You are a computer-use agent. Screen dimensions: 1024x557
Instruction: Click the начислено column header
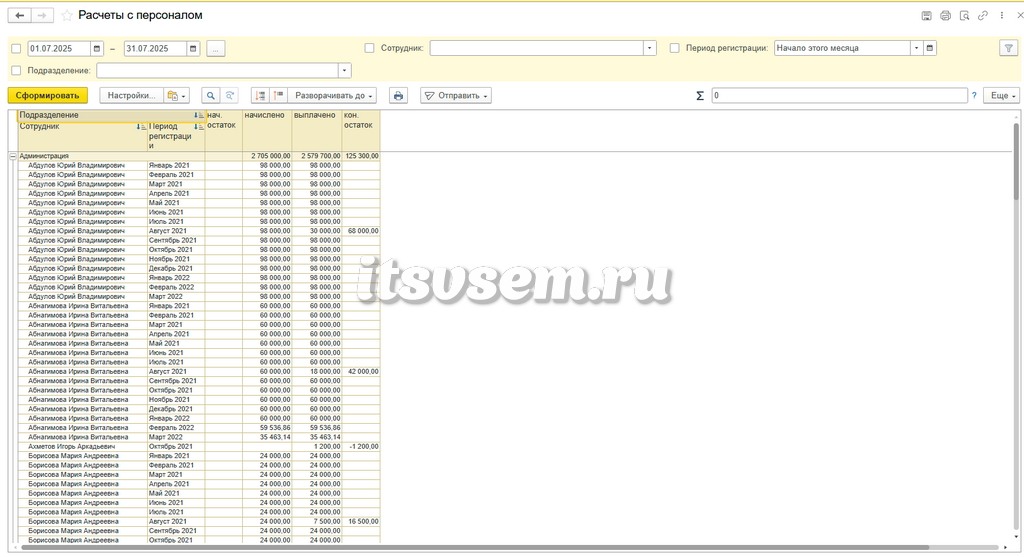(x=267, y=131)
